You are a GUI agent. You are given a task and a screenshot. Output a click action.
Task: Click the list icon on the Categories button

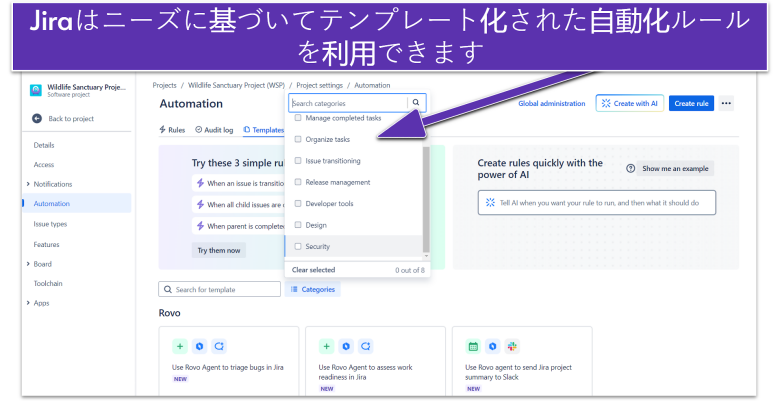tap(294, 289)
